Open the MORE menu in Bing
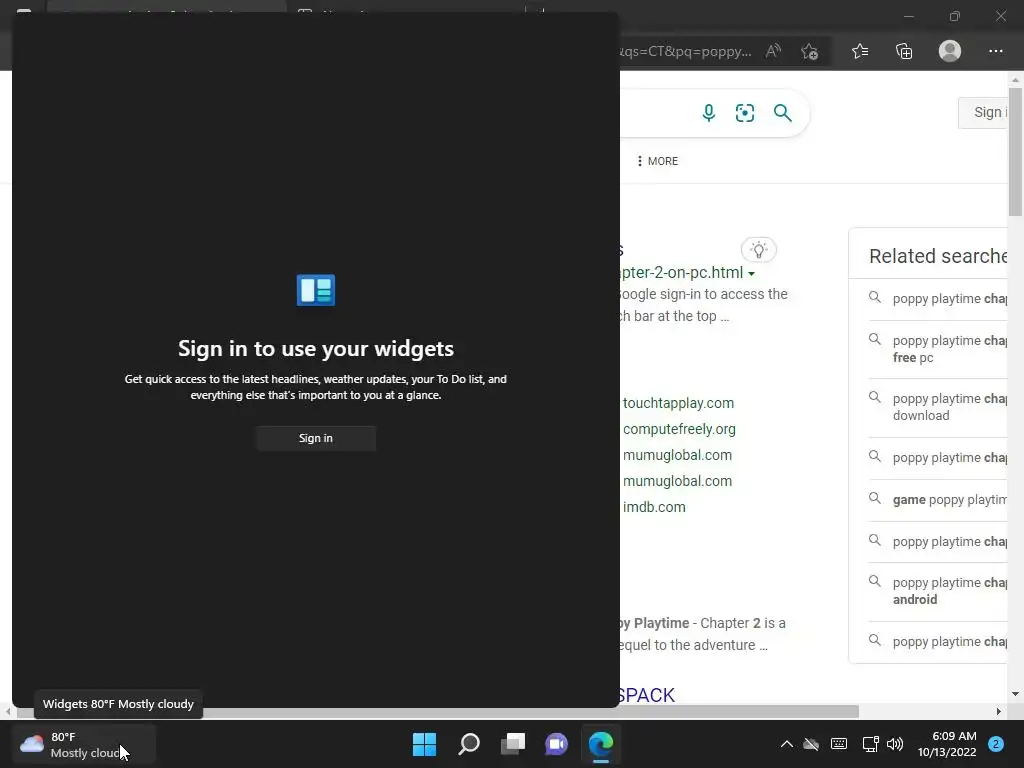This screenshot has height=768, width=1024. point(657,161)
